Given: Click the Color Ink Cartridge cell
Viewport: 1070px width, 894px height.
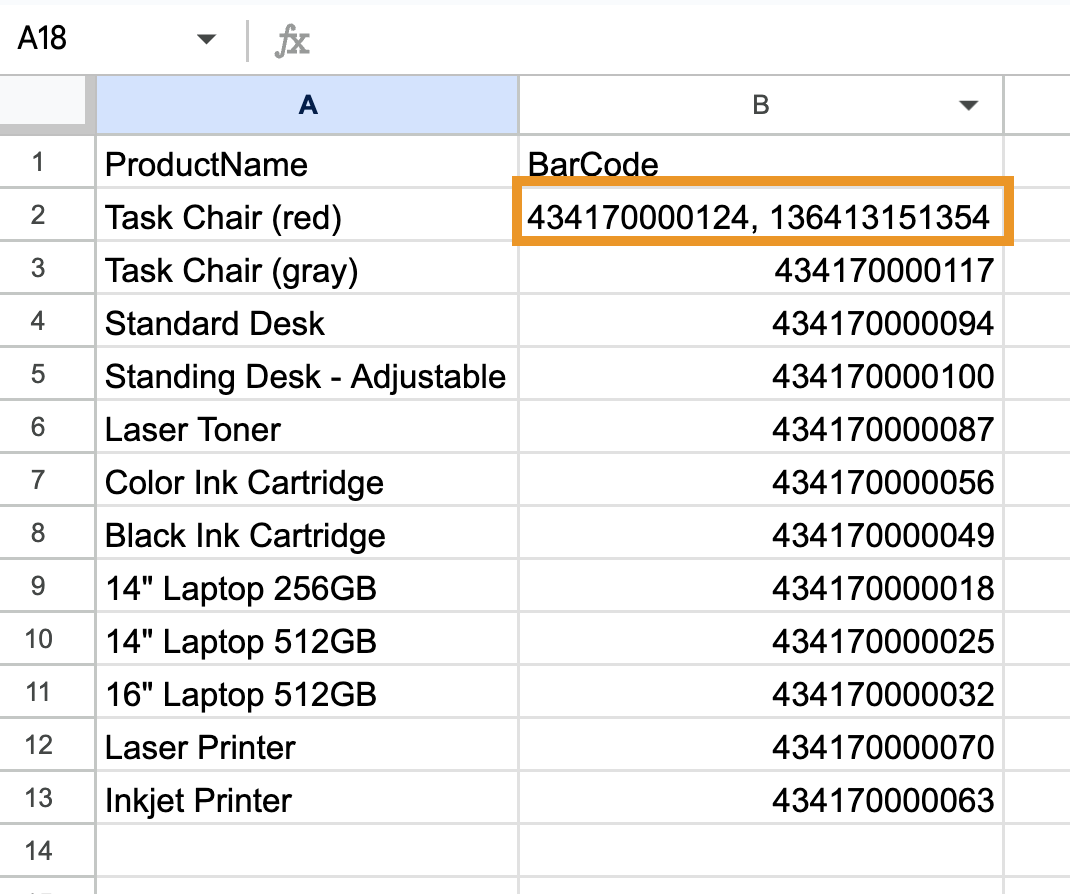Looking at the screenshot, I should [x=305, y=482].
